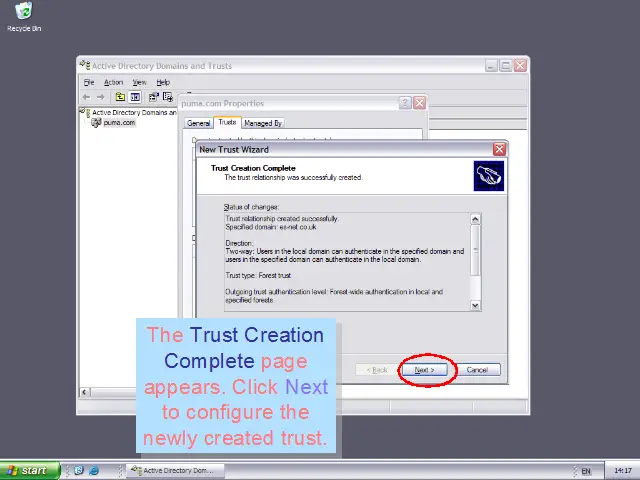Click the first quick launch icon beside Start
The image size is (640, 480).
coord(79,470)
